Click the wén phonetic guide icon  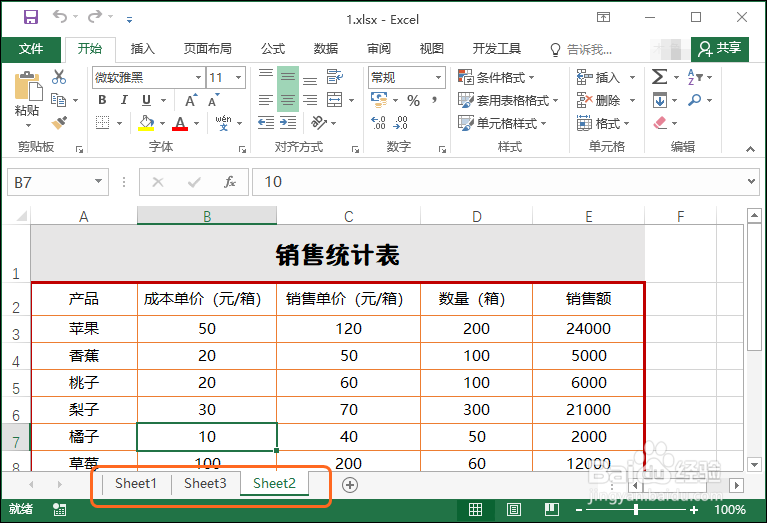pyautogui.click(x=224, y=123)
